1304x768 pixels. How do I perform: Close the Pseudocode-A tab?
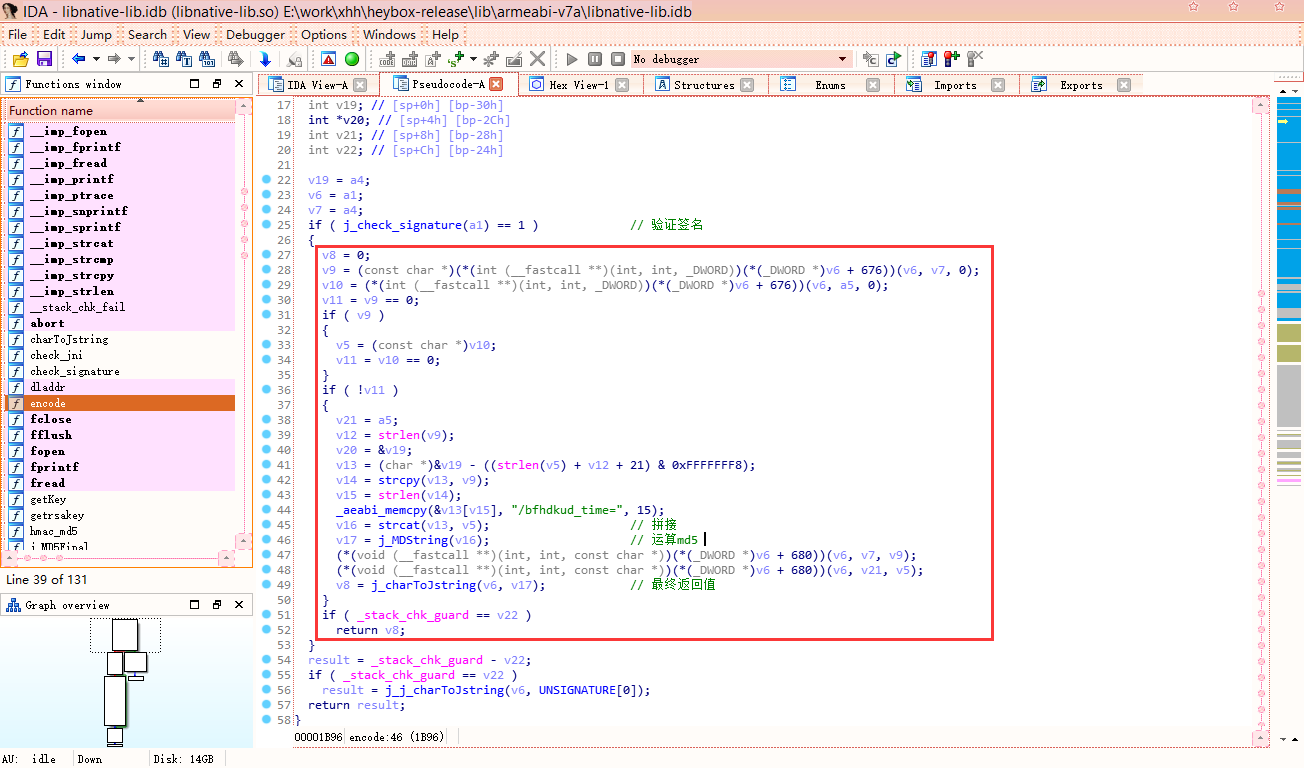point(496,85)
